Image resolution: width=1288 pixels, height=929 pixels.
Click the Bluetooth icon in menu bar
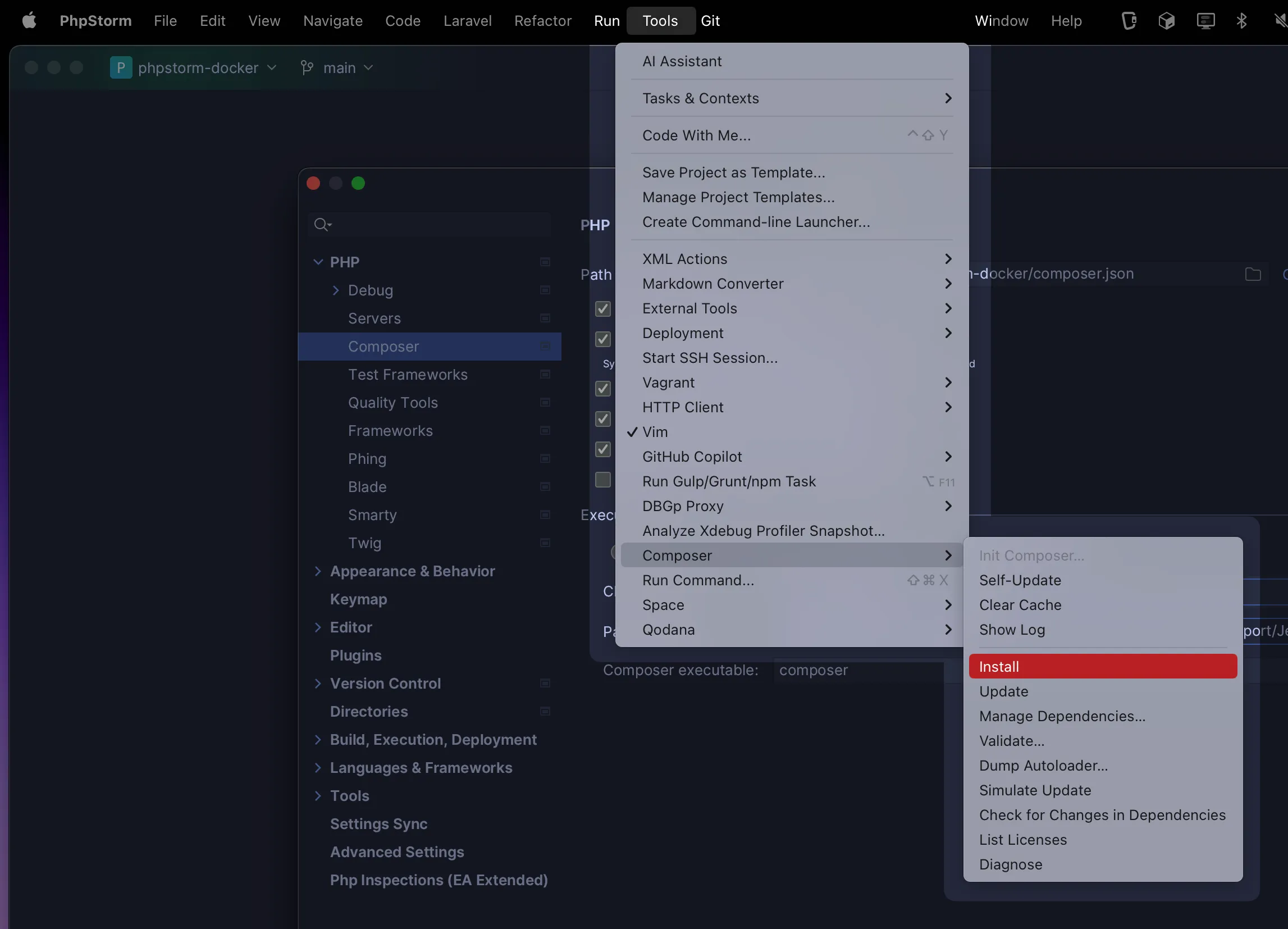[1241, 21]
